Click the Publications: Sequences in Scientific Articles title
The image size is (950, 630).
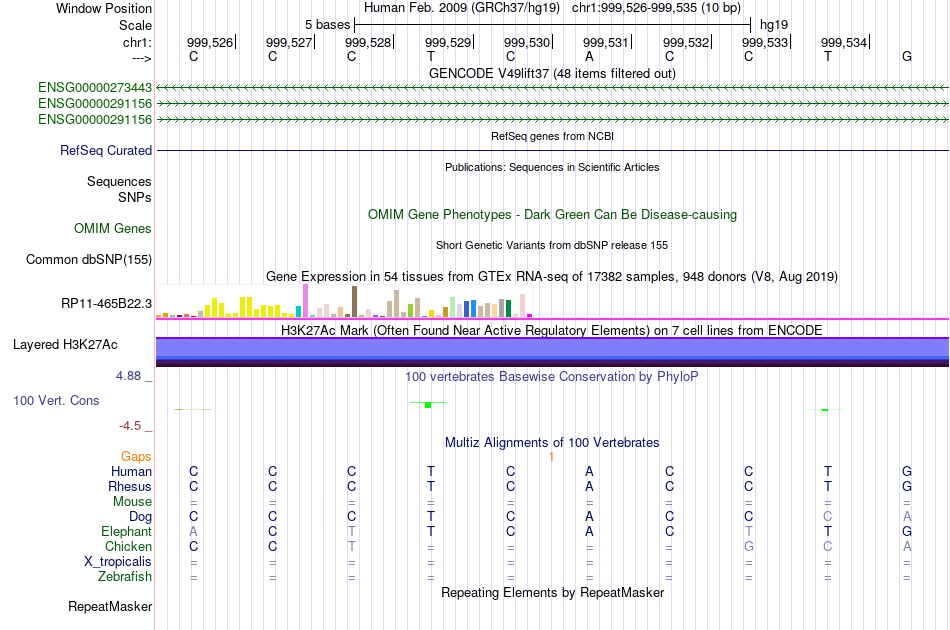[552, 167]
